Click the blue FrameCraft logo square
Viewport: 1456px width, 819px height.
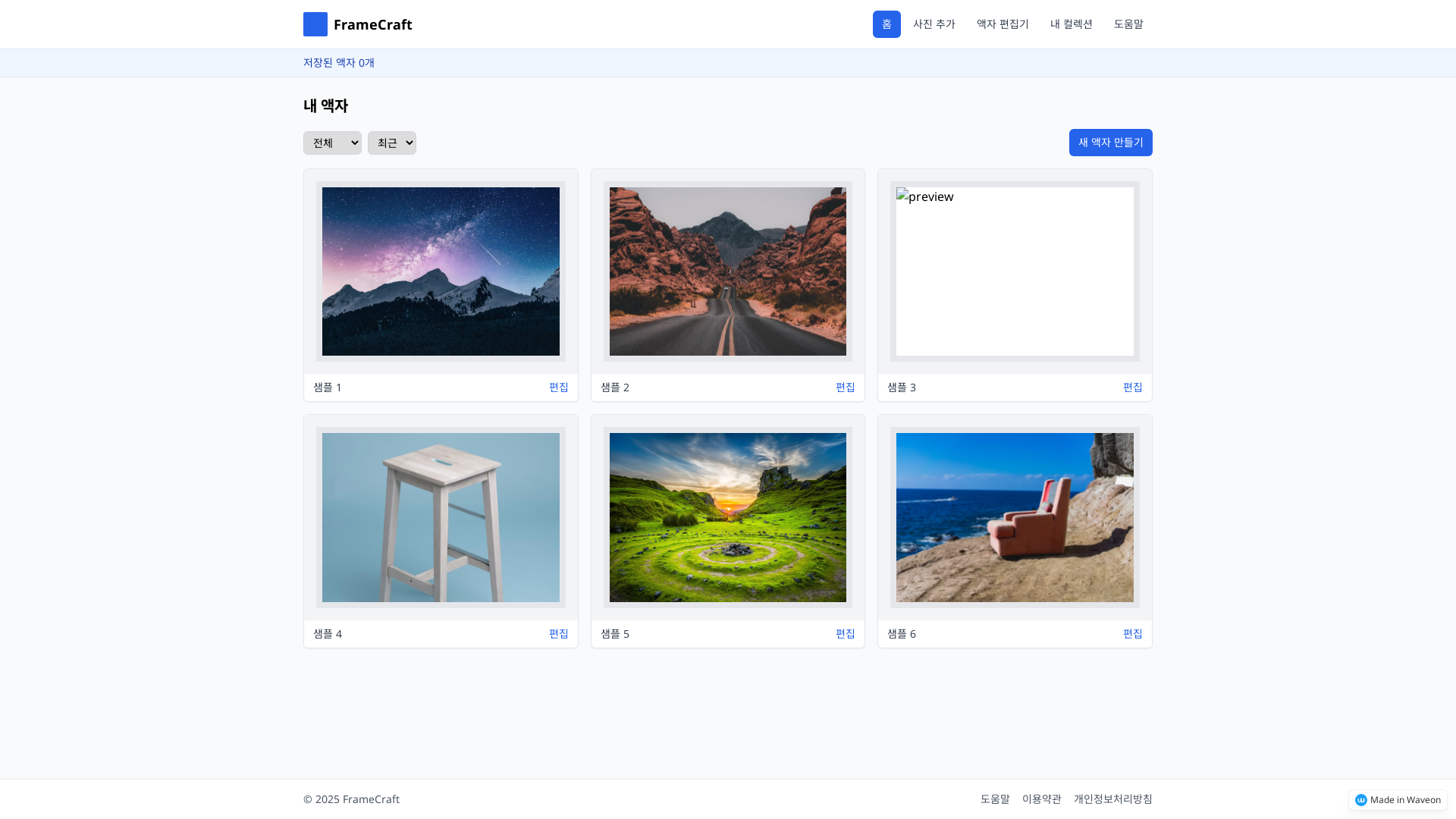[315, 24]
